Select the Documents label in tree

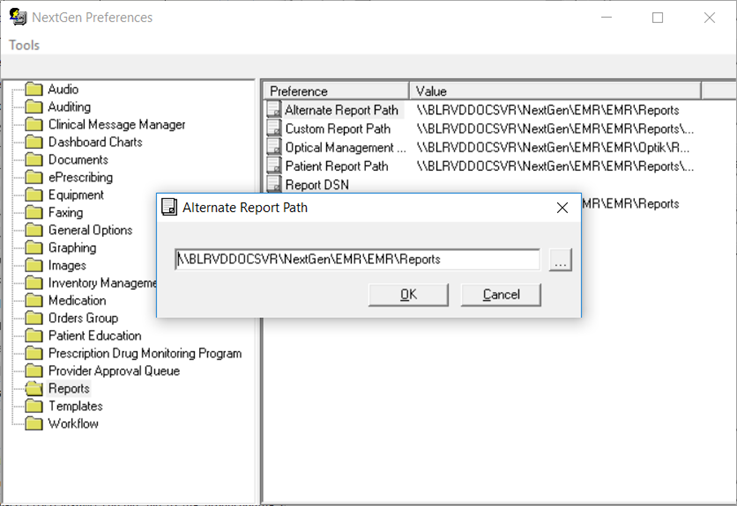pos(78,160)
